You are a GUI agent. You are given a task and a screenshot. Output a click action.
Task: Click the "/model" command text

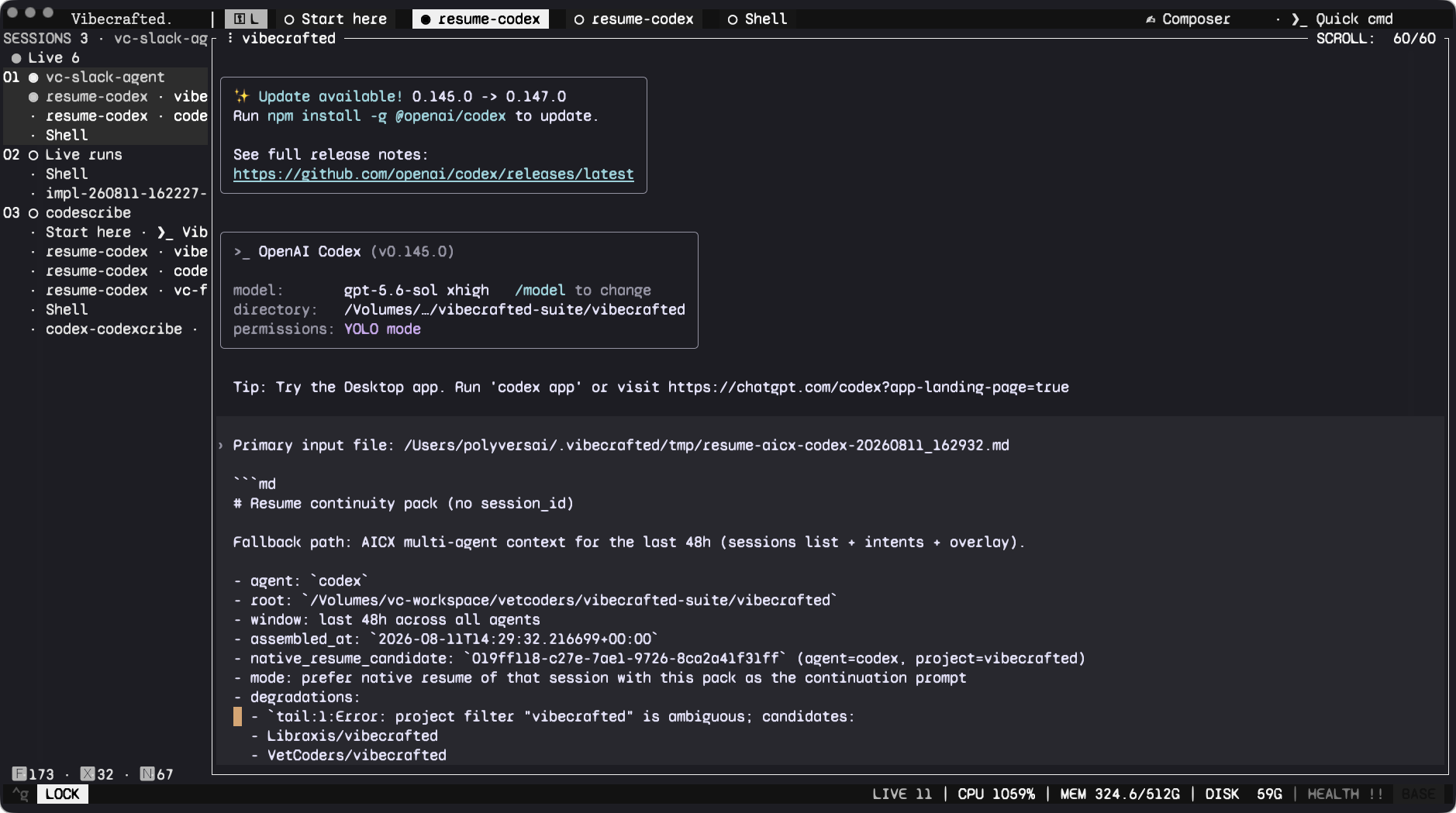(x=540, y=291)
